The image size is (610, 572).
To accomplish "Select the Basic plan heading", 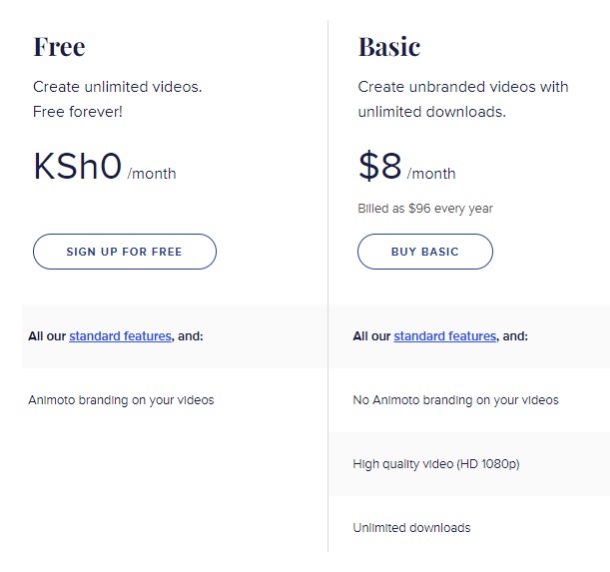I will 389,47.
